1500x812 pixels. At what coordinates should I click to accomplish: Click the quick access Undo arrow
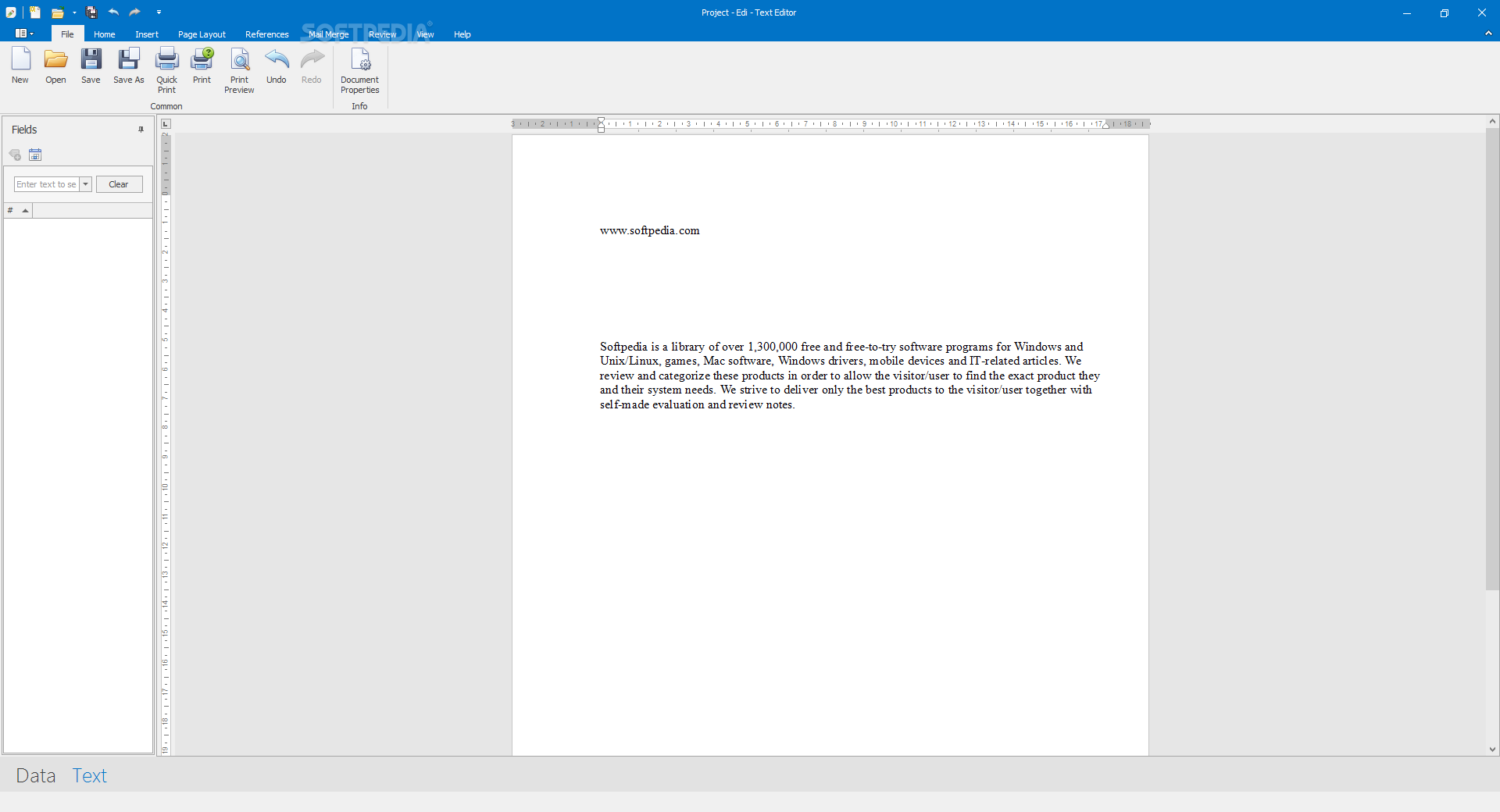click(113, 12)
